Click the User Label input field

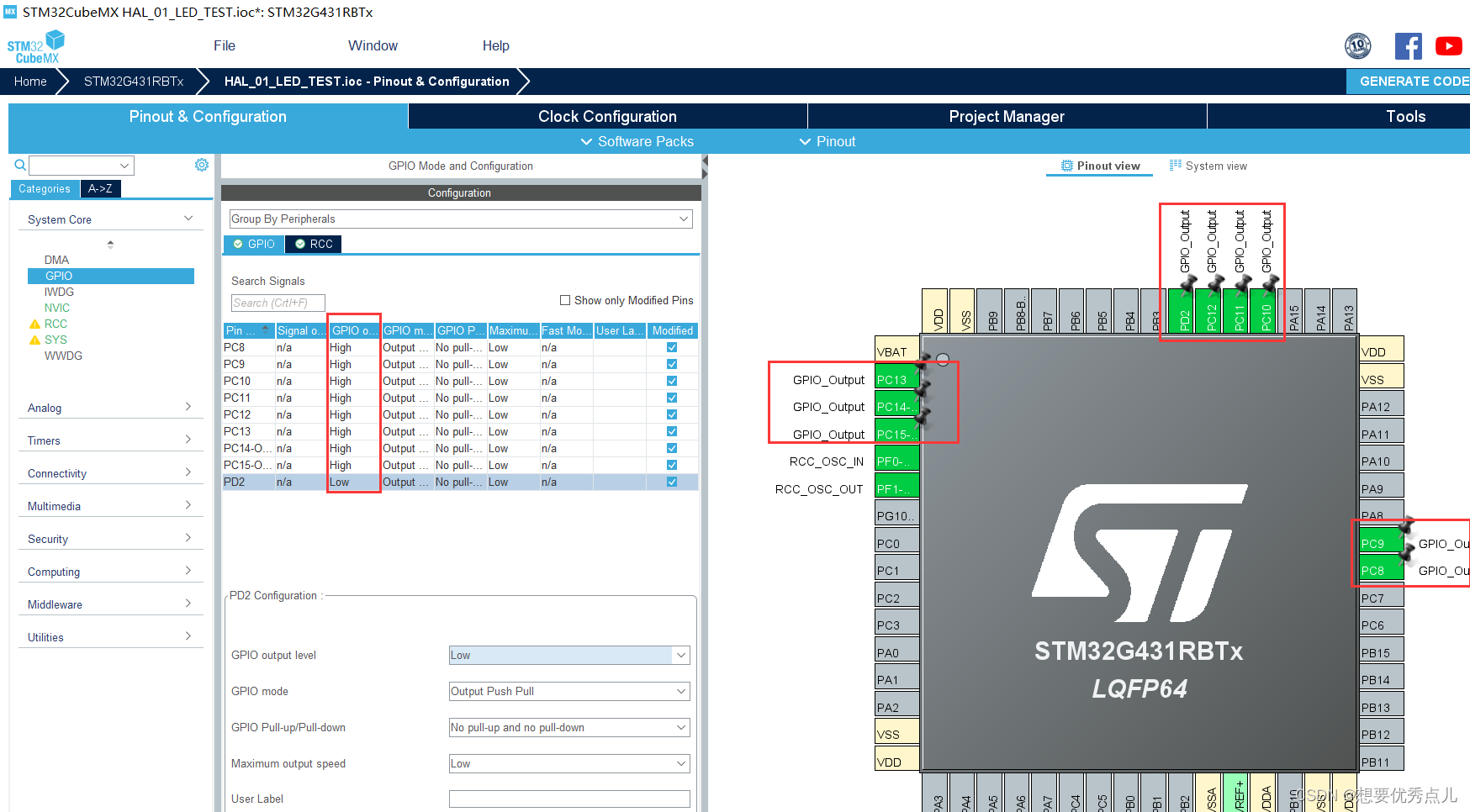(x=568, y=799)
